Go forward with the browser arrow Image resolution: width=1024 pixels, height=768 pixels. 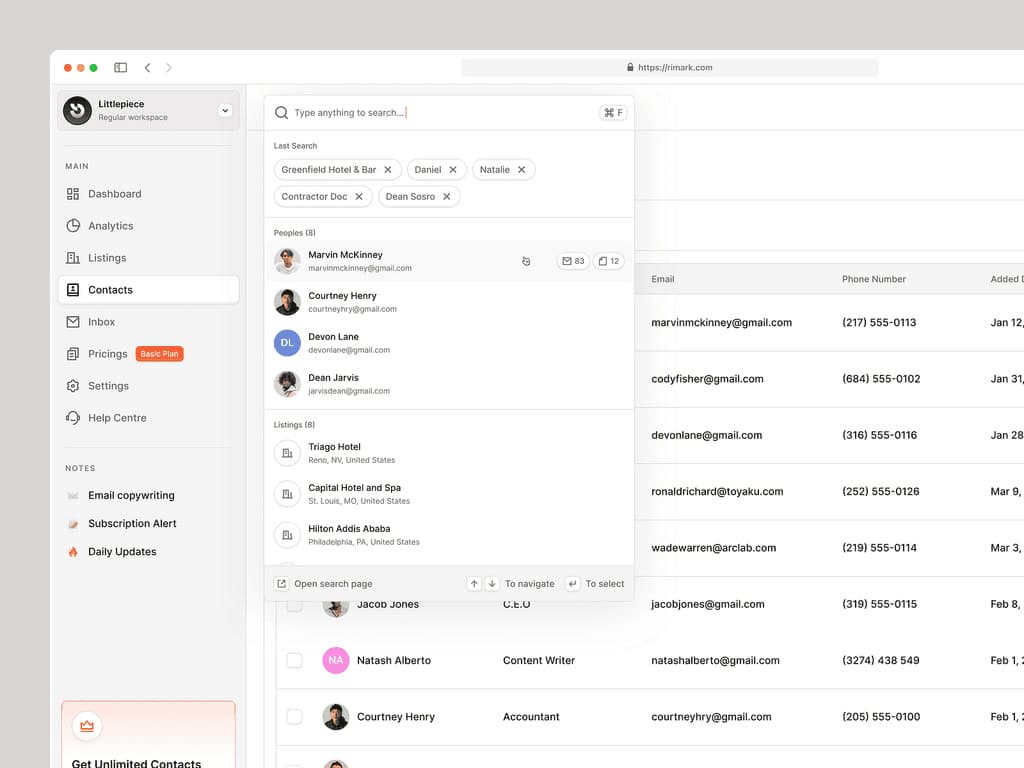coord(169,67)
